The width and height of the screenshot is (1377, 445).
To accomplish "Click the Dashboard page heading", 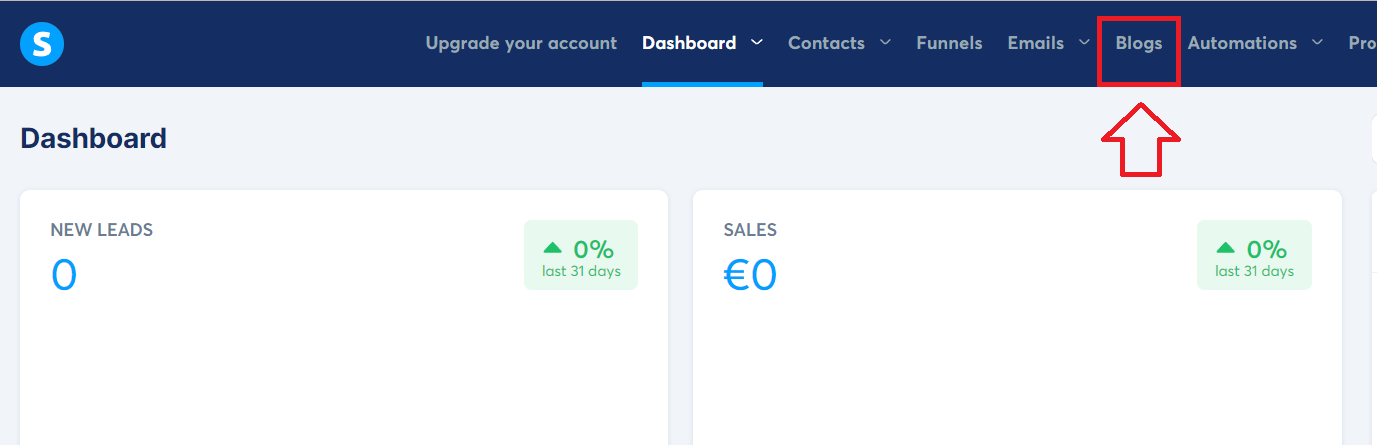I will (x=94, y=138).
